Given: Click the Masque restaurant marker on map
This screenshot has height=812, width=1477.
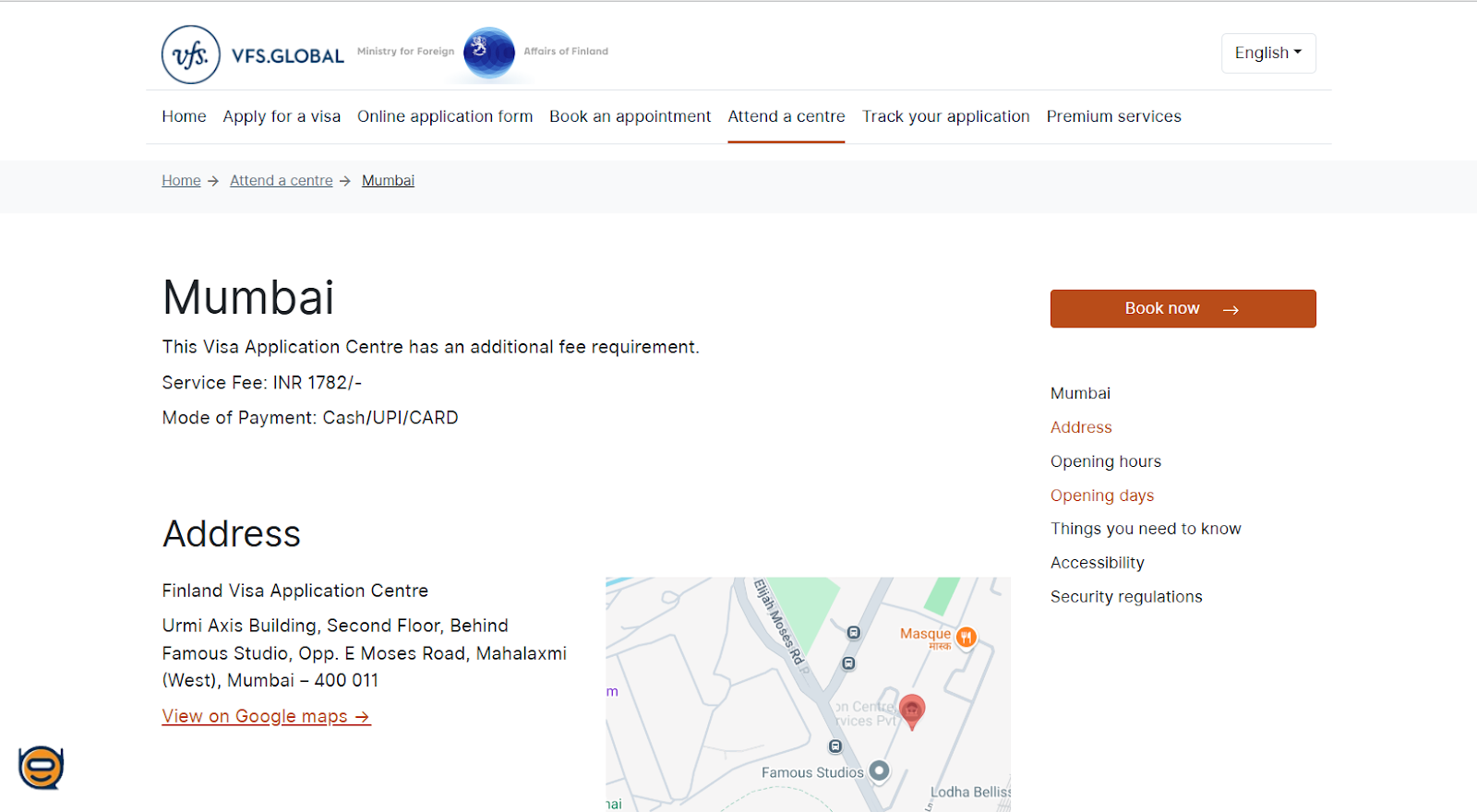Looking at the screenshot, I should pyautogui.click(x=966, y=637).
